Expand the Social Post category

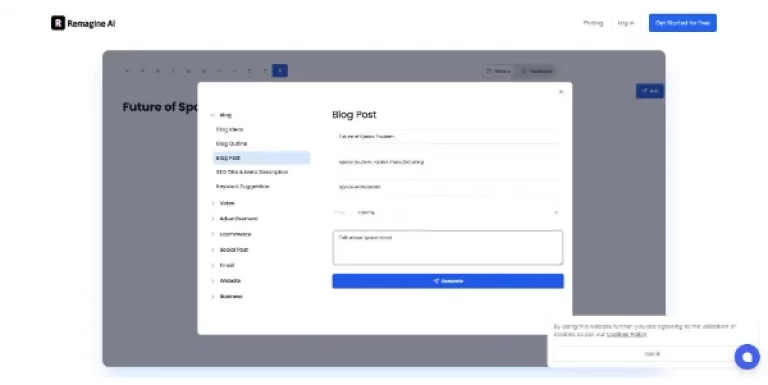[230, 250]
